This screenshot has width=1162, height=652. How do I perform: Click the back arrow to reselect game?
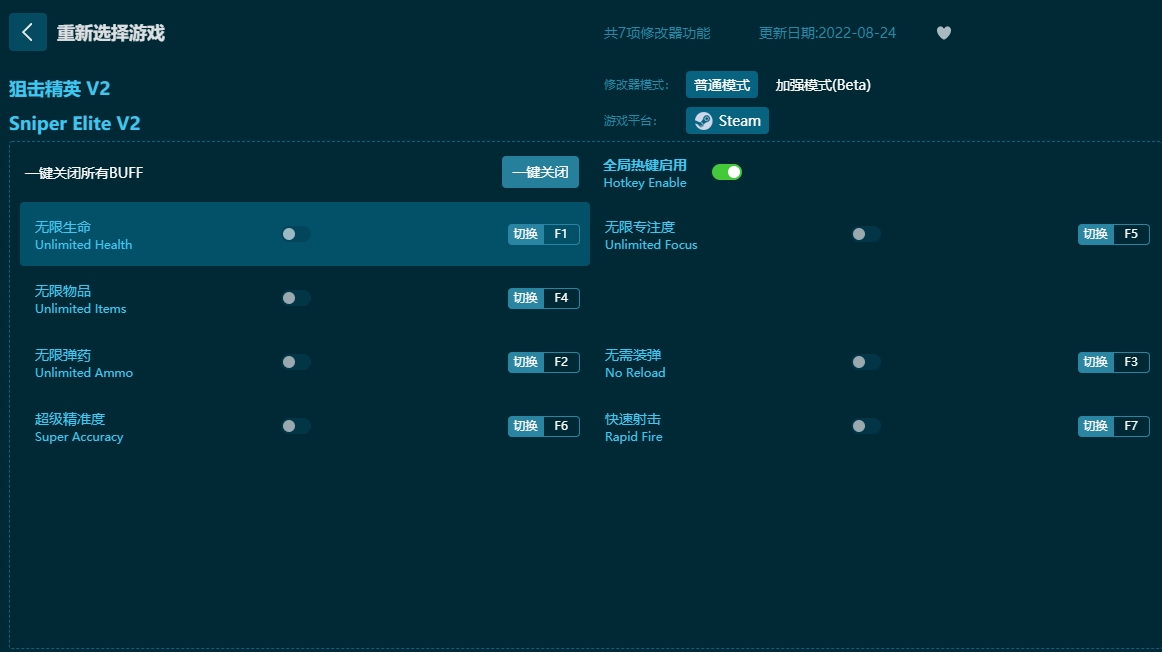pos(27,32)
